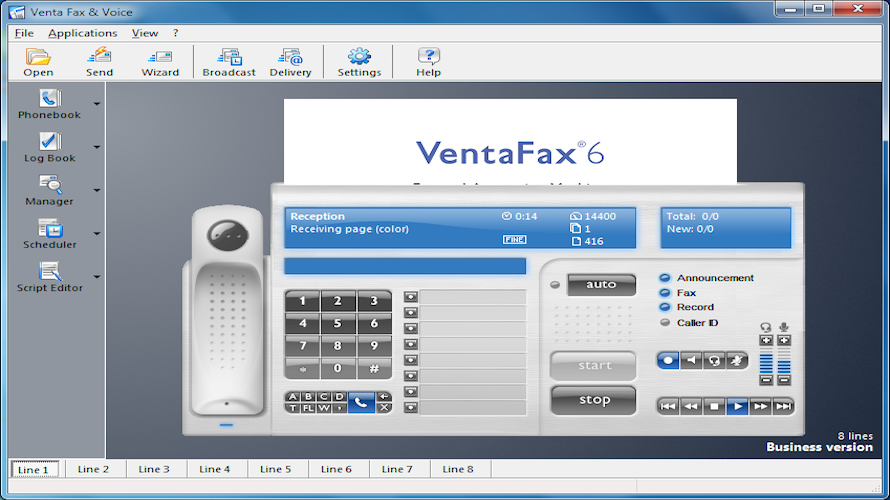Toggle the Announcement indicator
This screenshot has width=890, height=500.
coord(665,278)
